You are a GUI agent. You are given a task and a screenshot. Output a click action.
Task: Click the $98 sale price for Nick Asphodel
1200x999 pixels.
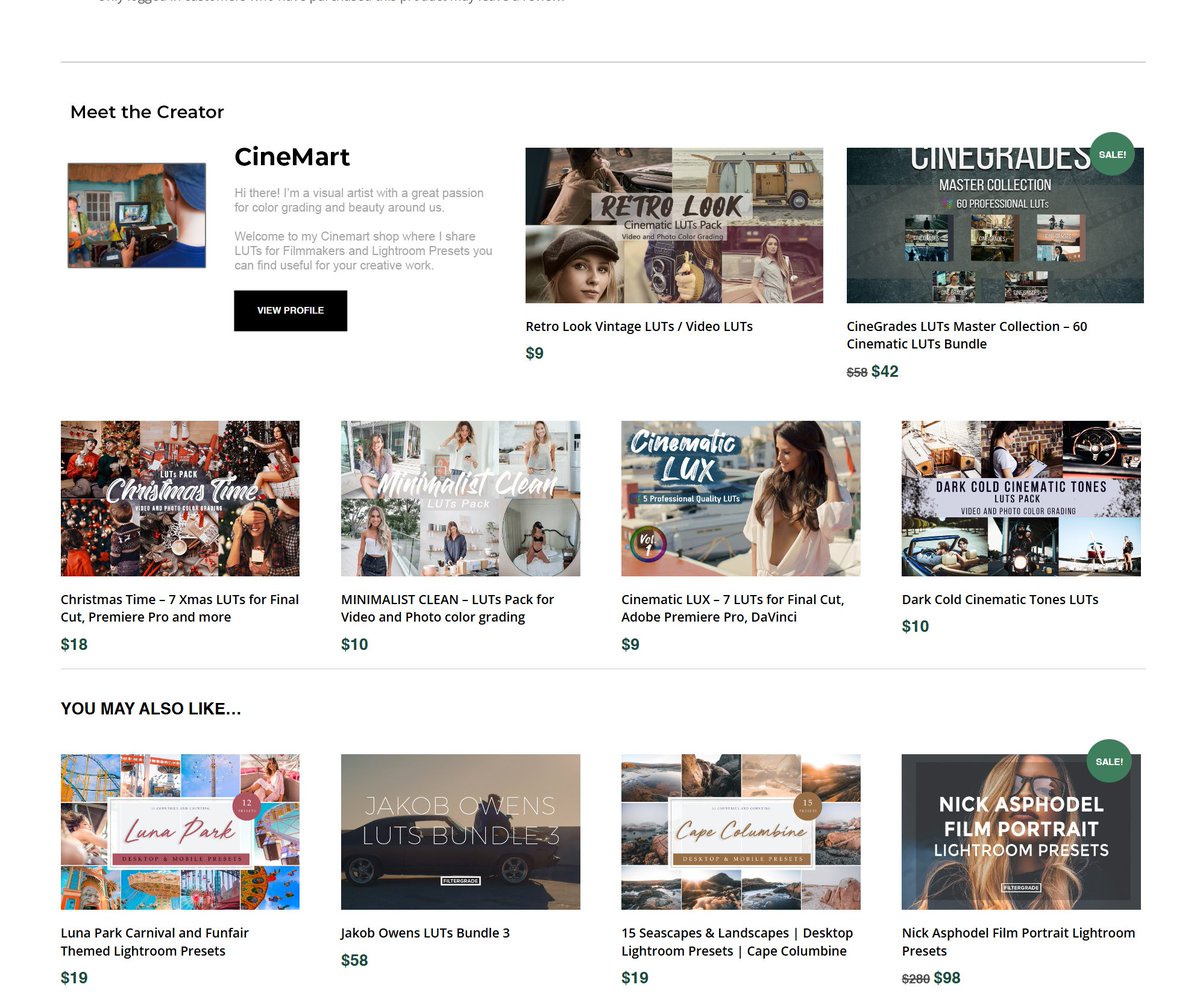[x=947, y=978]
